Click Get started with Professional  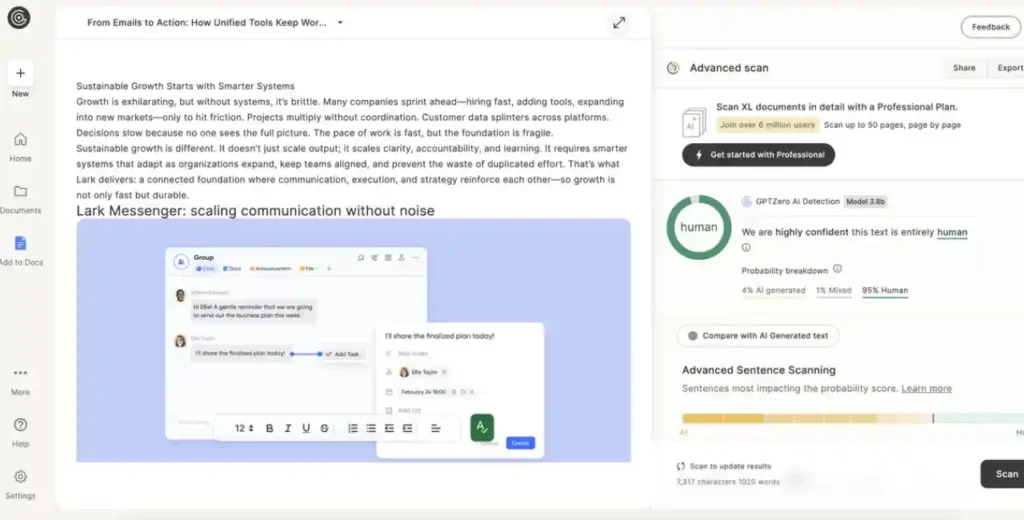pos(758,155)
